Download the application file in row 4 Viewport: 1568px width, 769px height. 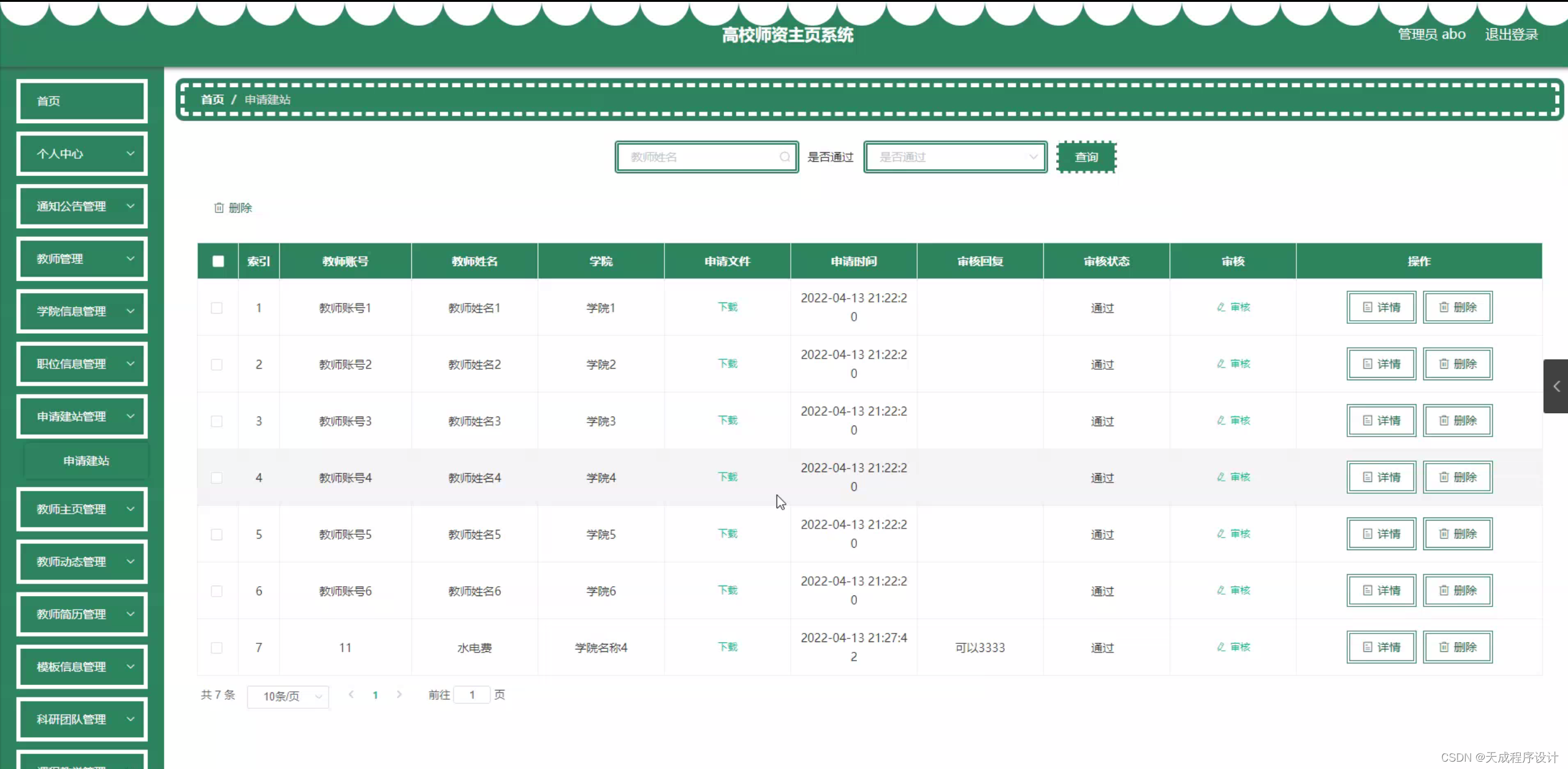[728, 477]
